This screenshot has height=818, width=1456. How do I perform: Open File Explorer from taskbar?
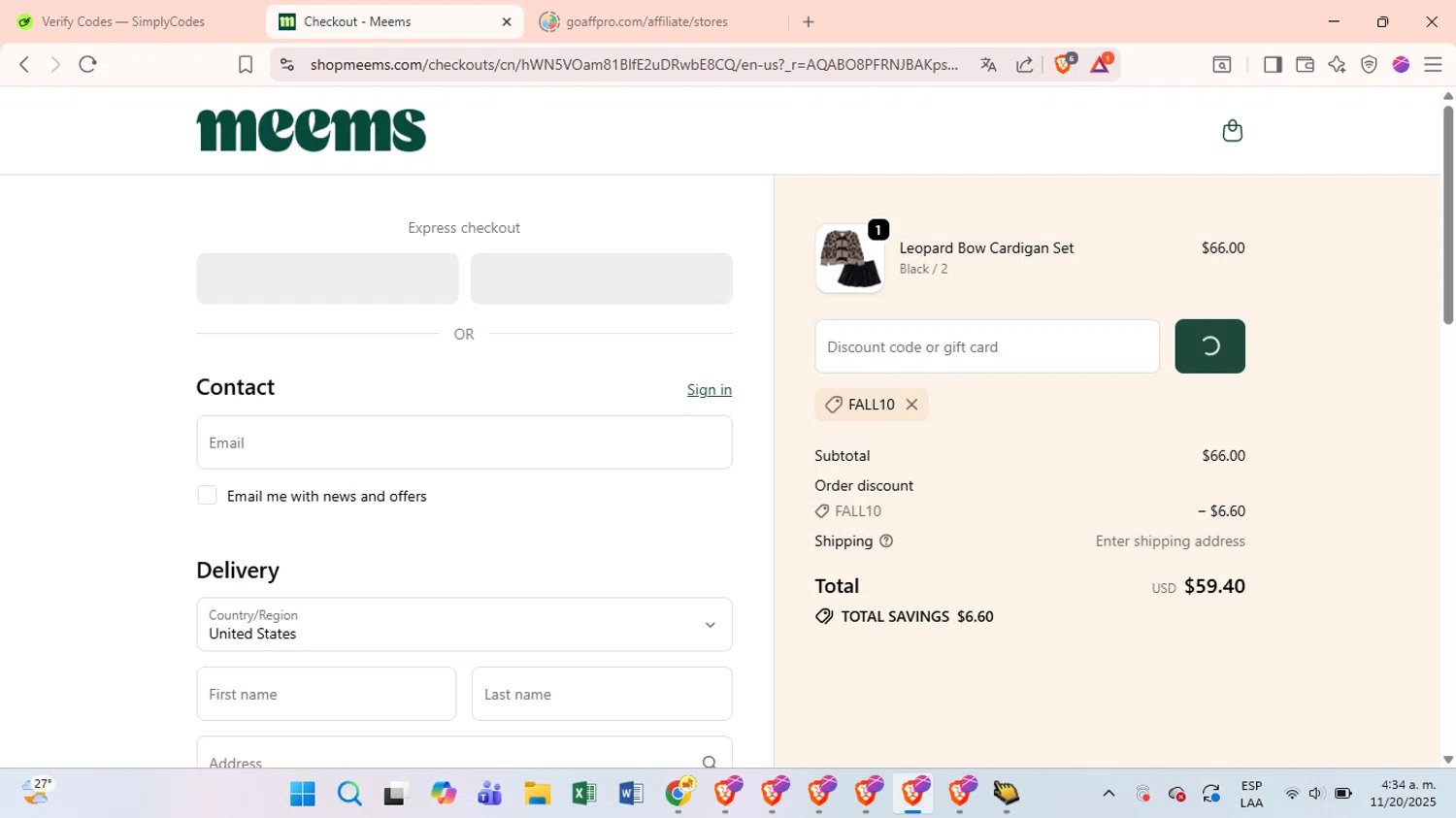537,794
